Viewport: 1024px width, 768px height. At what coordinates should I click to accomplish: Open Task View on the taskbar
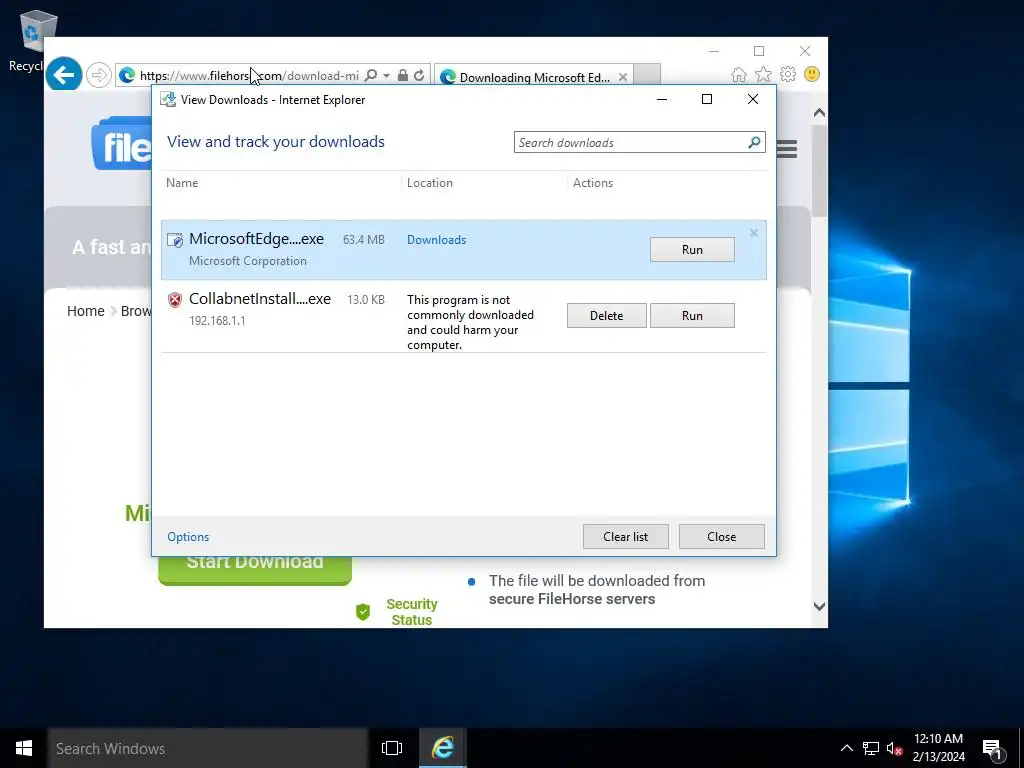coord(392,748)
